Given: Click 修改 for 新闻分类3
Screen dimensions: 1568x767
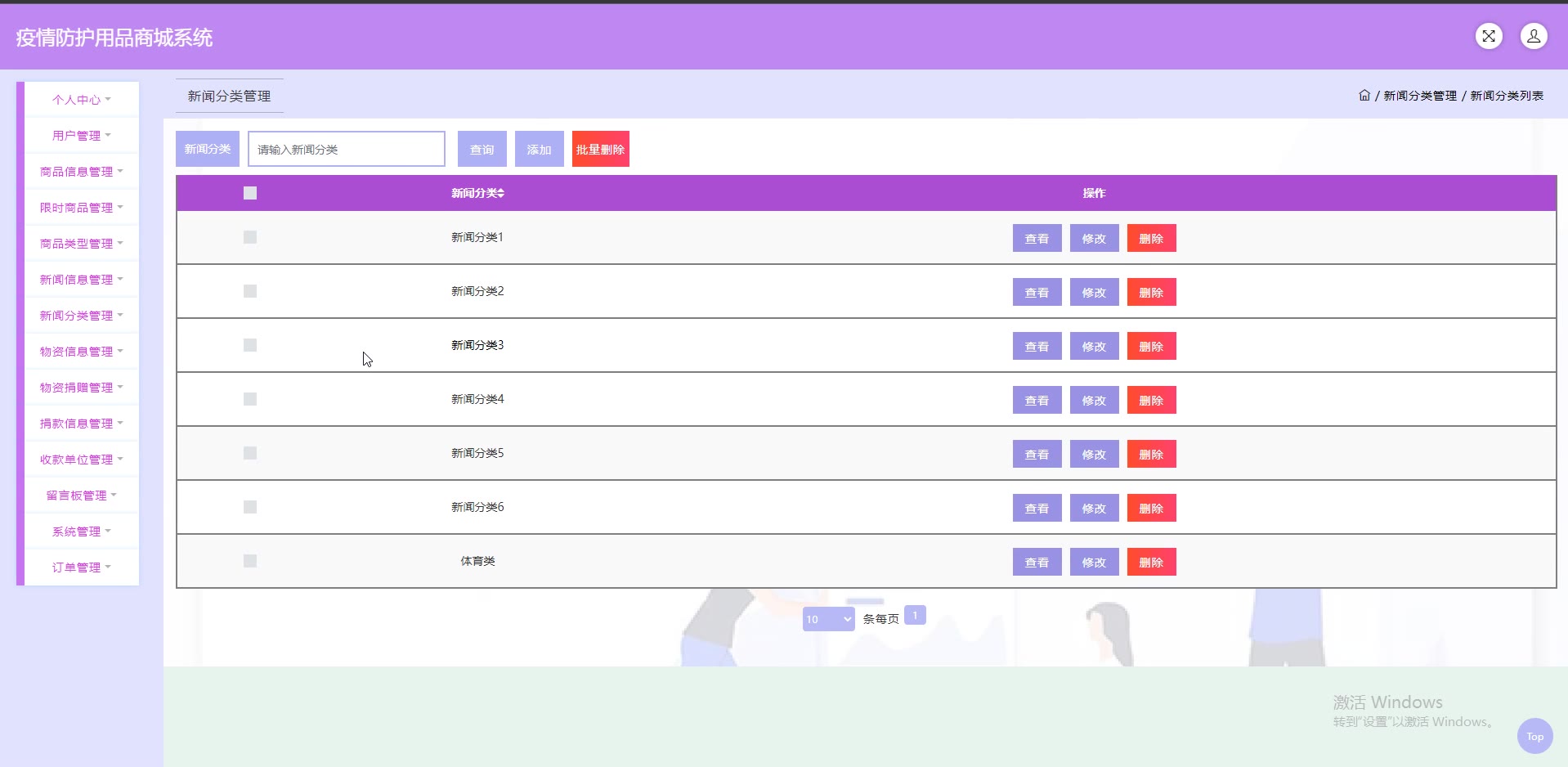Looking at the screenshot, I should [1095, 346].
